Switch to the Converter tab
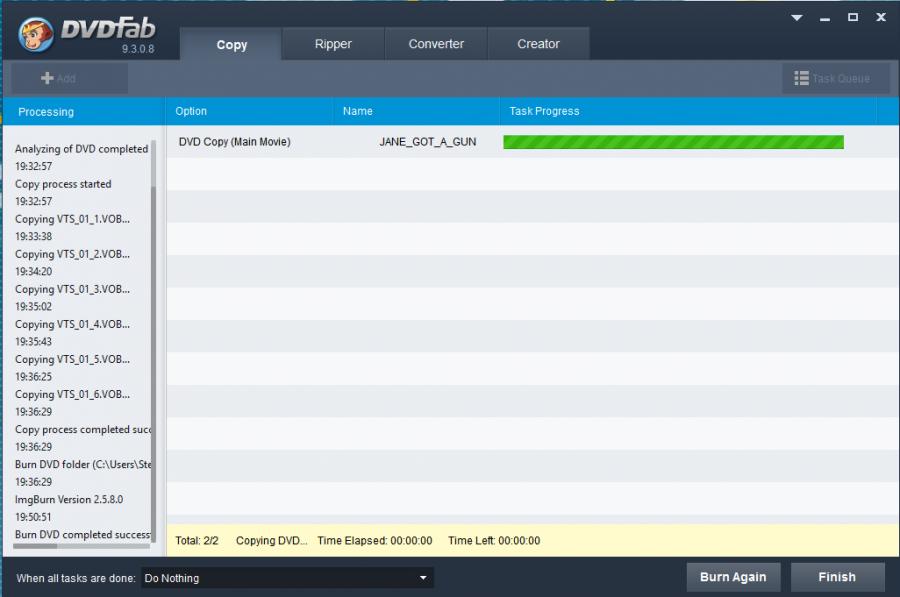The width and height of the screenshot is (900, 597). [x=436, y=44]
